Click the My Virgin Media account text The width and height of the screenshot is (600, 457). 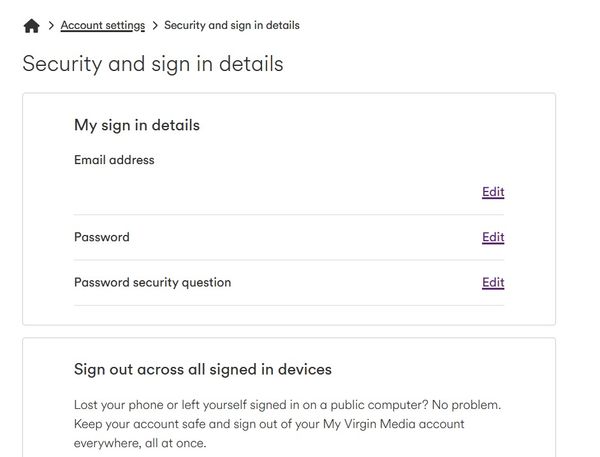(394, 424)
